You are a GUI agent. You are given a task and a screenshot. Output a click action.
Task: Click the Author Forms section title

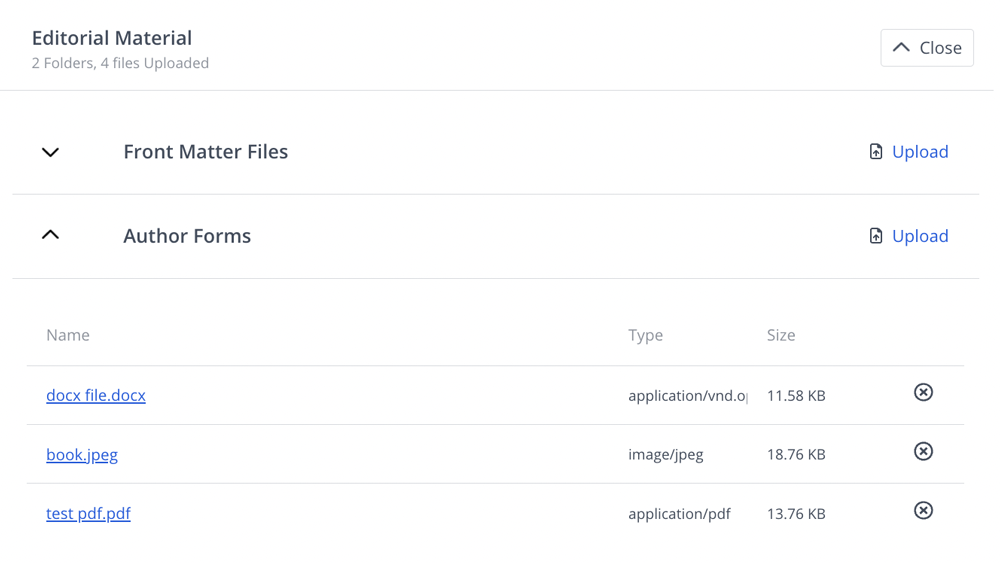pos(187,236)
